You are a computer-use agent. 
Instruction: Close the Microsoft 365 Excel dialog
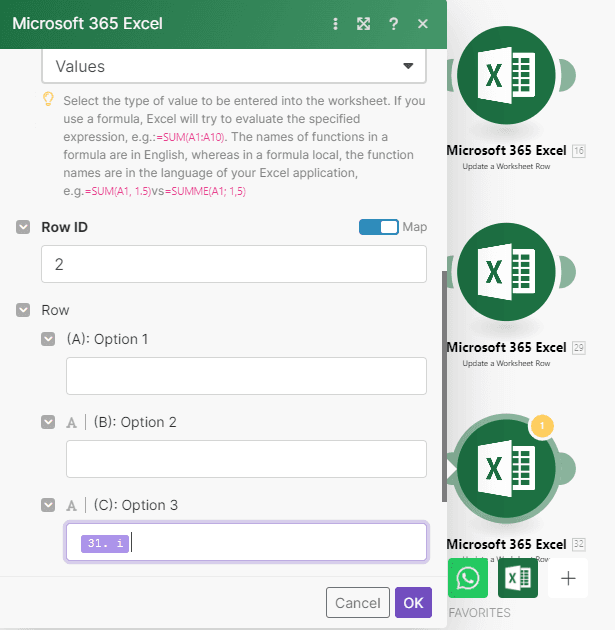423,24
